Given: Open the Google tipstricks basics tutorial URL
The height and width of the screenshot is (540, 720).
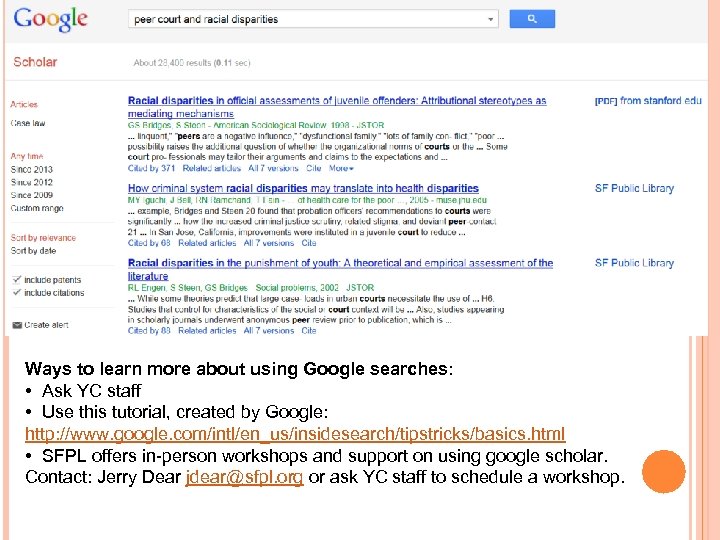Looking at the screenshot, I should click(295, 434).
